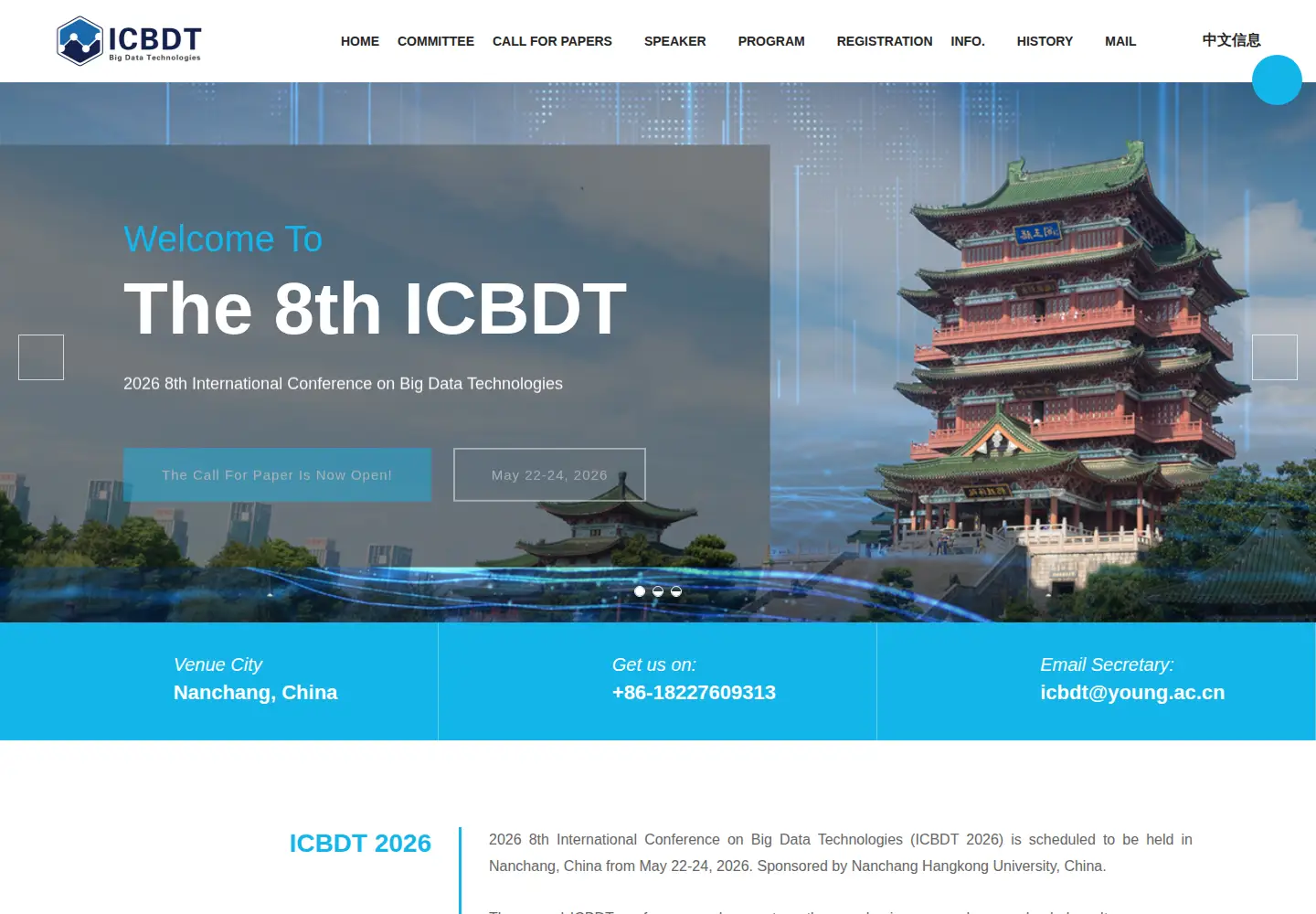The width and height of the screenshot is (1316, 914).
Task: Show previous slide with left arrow box
Action: 41,357
